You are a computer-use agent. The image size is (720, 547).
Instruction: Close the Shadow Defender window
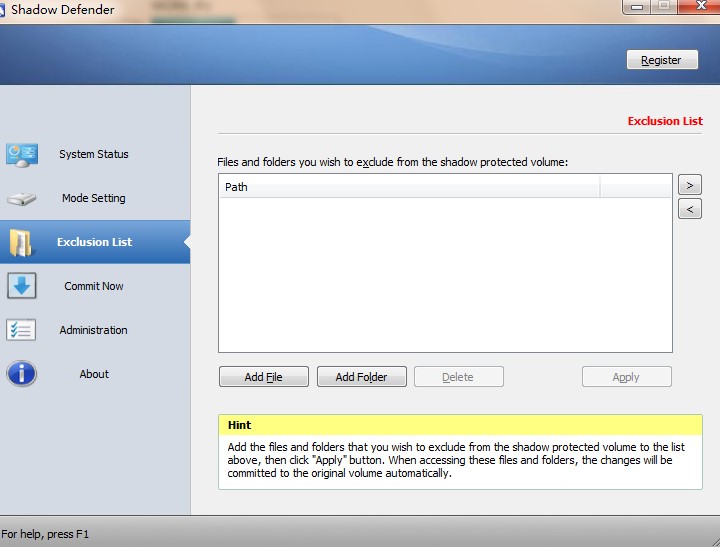(x=699, y=6)
